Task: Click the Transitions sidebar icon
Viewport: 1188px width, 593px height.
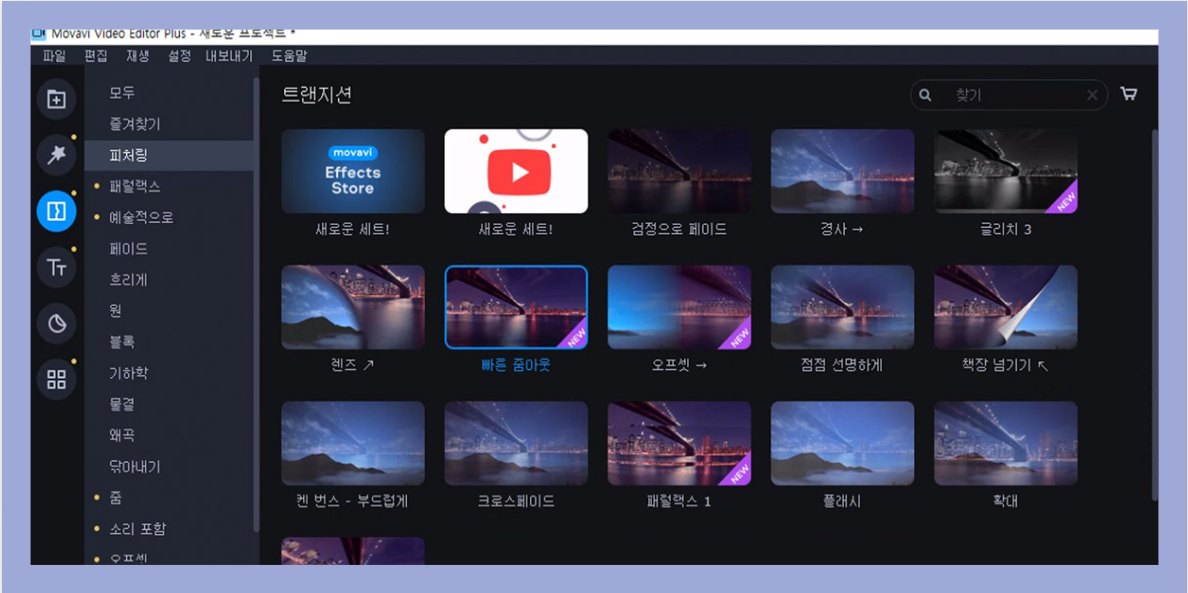Action: coord(56,211)
